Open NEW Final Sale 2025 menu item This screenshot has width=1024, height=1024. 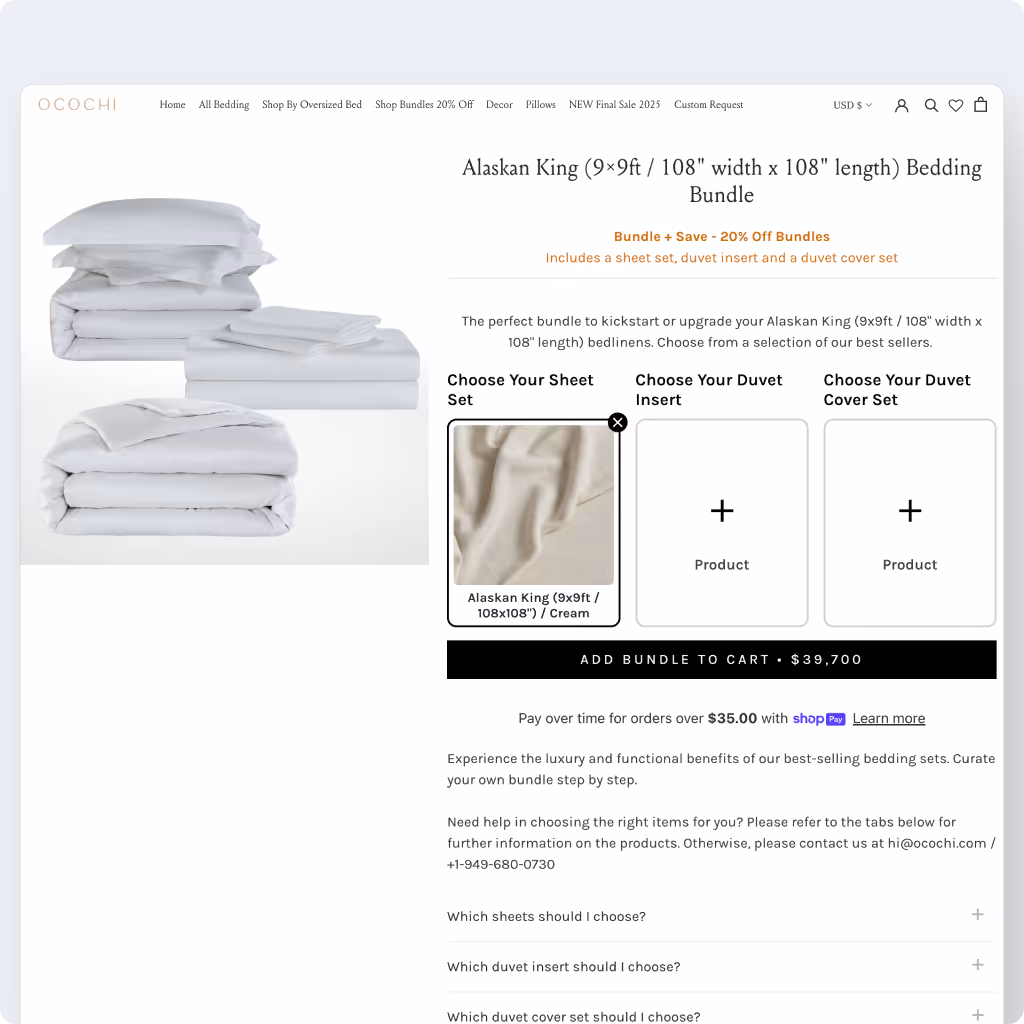coord(615,104)
